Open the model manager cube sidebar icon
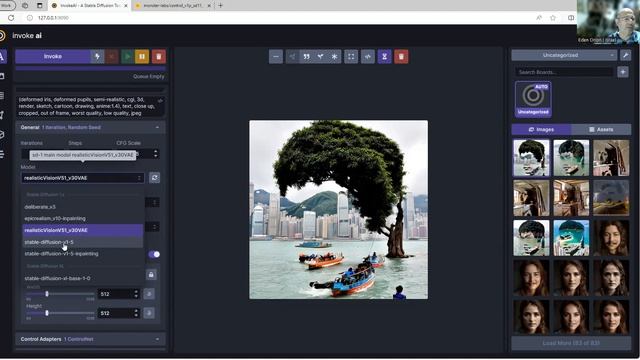The image size is (640, 360). click(x=2, y=135)
